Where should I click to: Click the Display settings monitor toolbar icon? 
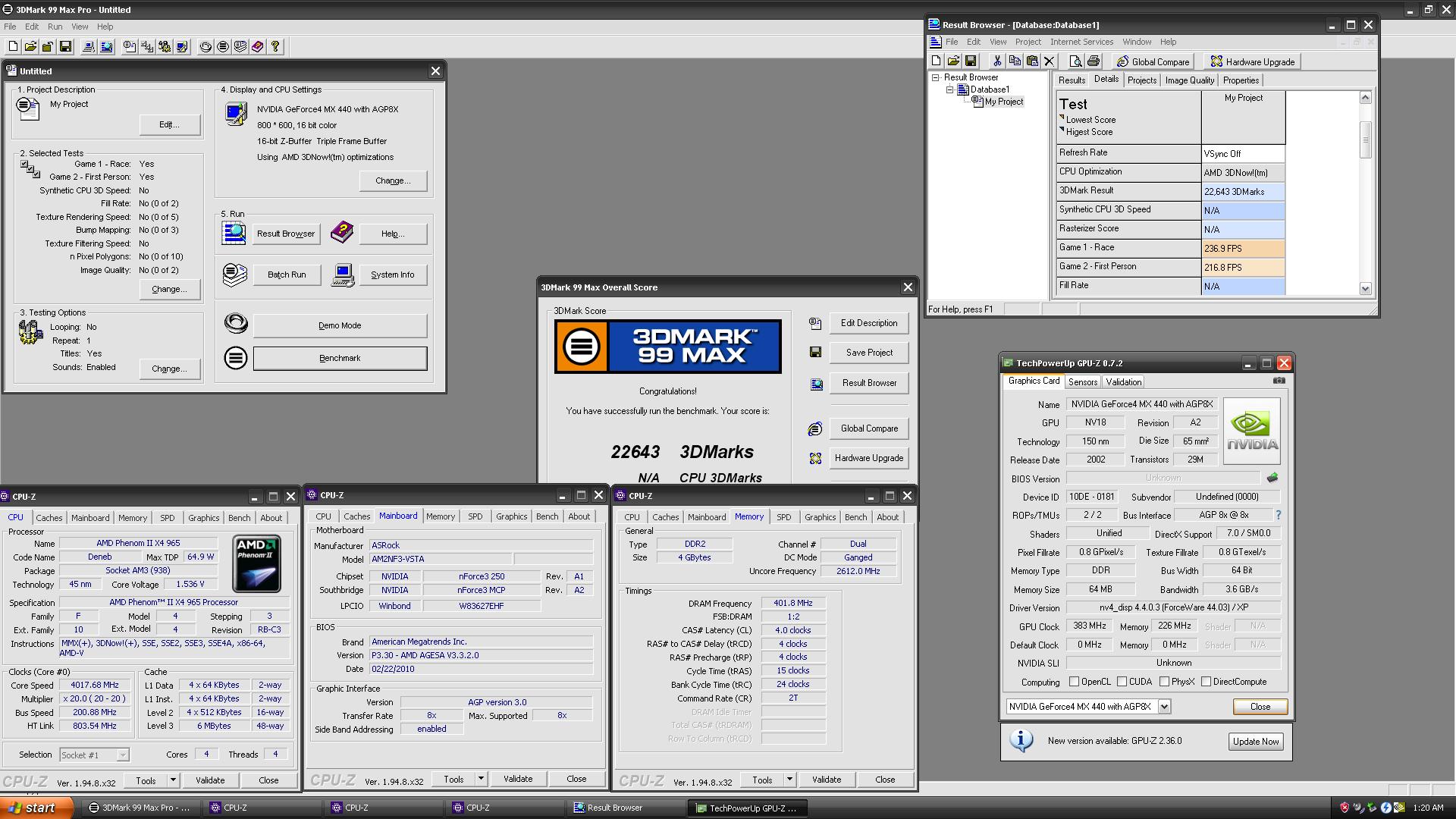(182, 47)
